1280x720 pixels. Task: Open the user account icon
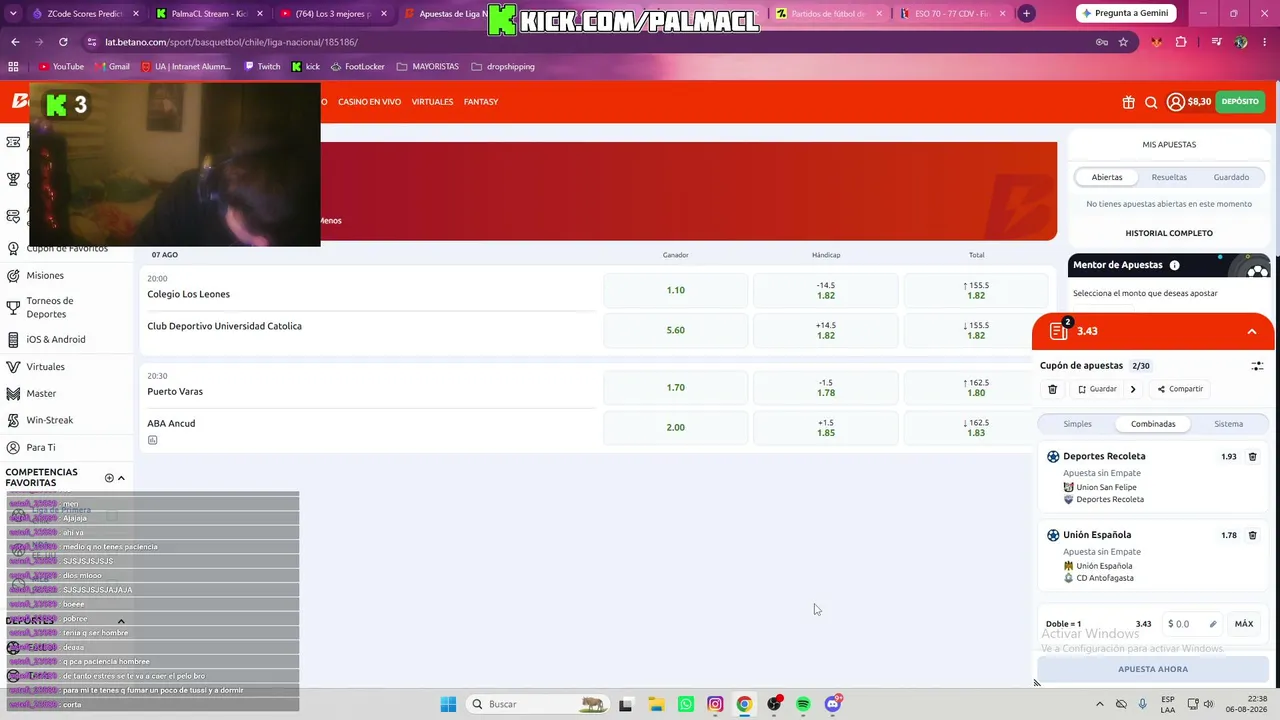1176,102
